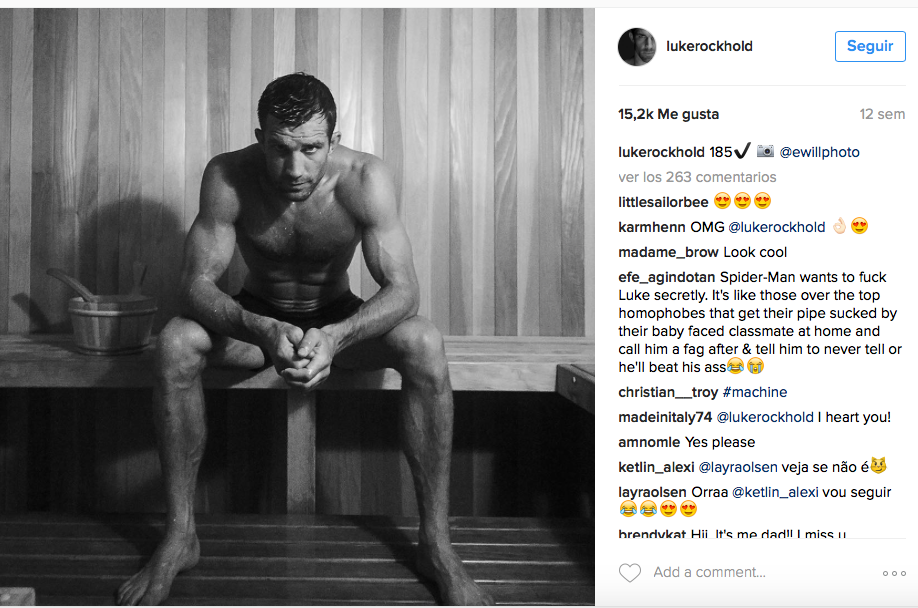Screen dimensions: 918x608
Task: Open efe_agindotan commenter profile
Action: [x=667, y=277]
